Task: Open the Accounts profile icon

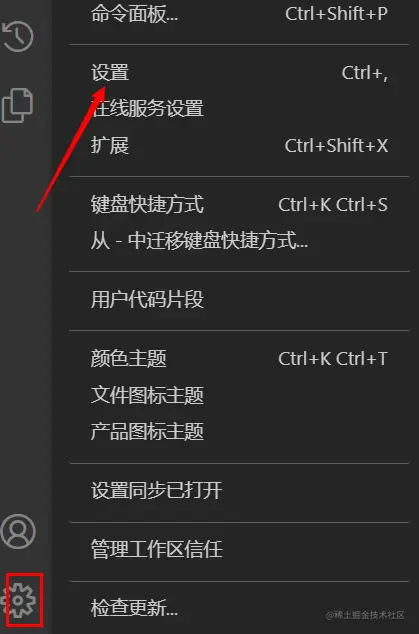Action: tap(18, 531)
